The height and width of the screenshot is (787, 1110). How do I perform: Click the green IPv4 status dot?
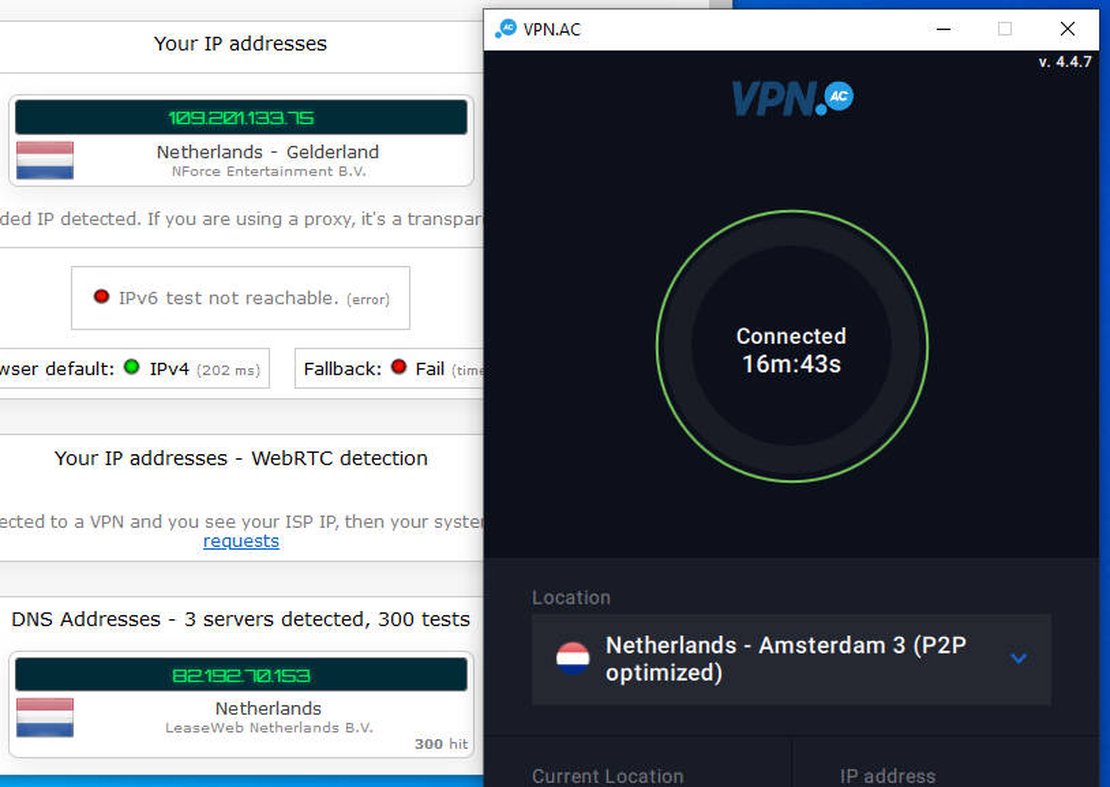tap(131, 368)
